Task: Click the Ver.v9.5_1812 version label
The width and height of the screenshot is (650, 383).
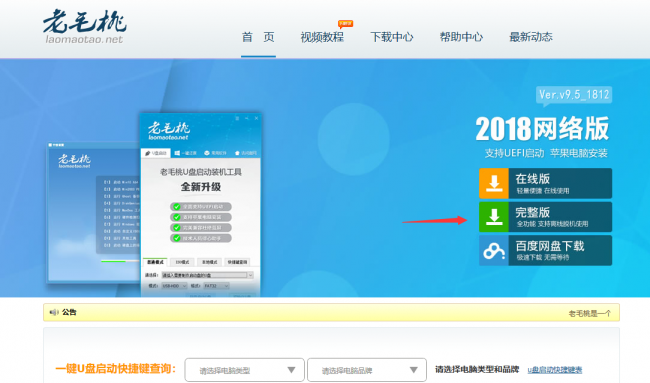Action: coord(574,95)
